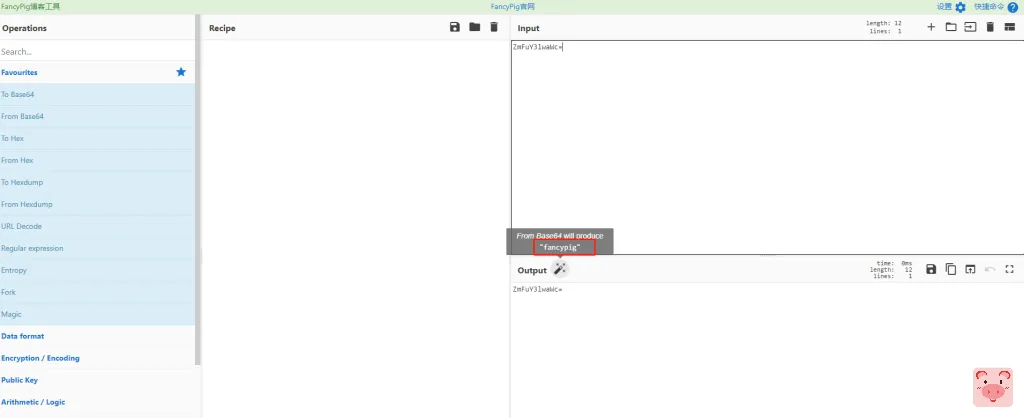Clear the recipe with trash icon
1024x418 pixels.
494,27
